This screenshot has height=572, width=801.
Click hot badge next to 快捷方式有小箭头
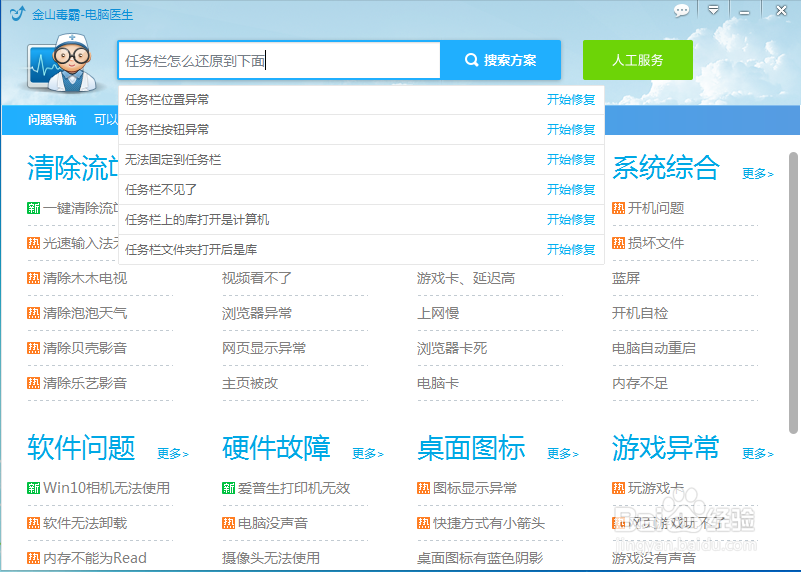(x=423, y=523)
